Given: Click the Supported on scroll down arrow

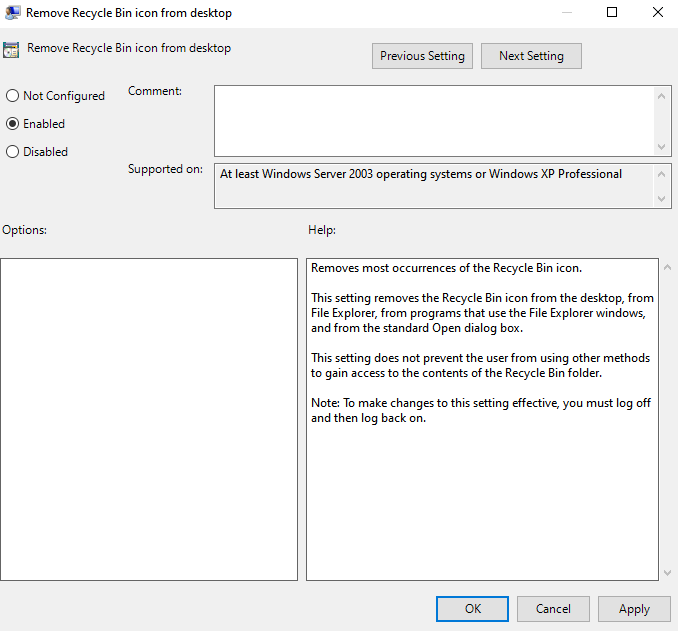Looking at the screenshot, I should tap(661, 199).
